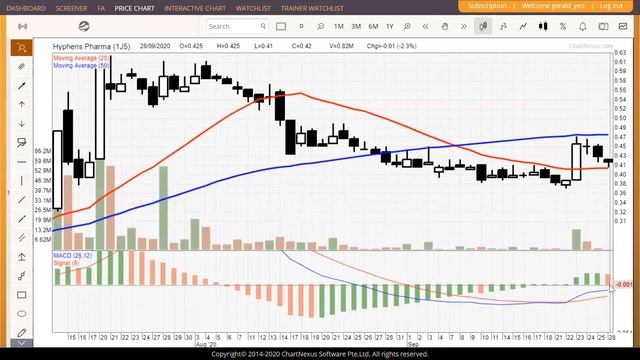Viewport: 640px width, 360px height.
Task: Pick the connected points path tool
Action: pos(22,276)
